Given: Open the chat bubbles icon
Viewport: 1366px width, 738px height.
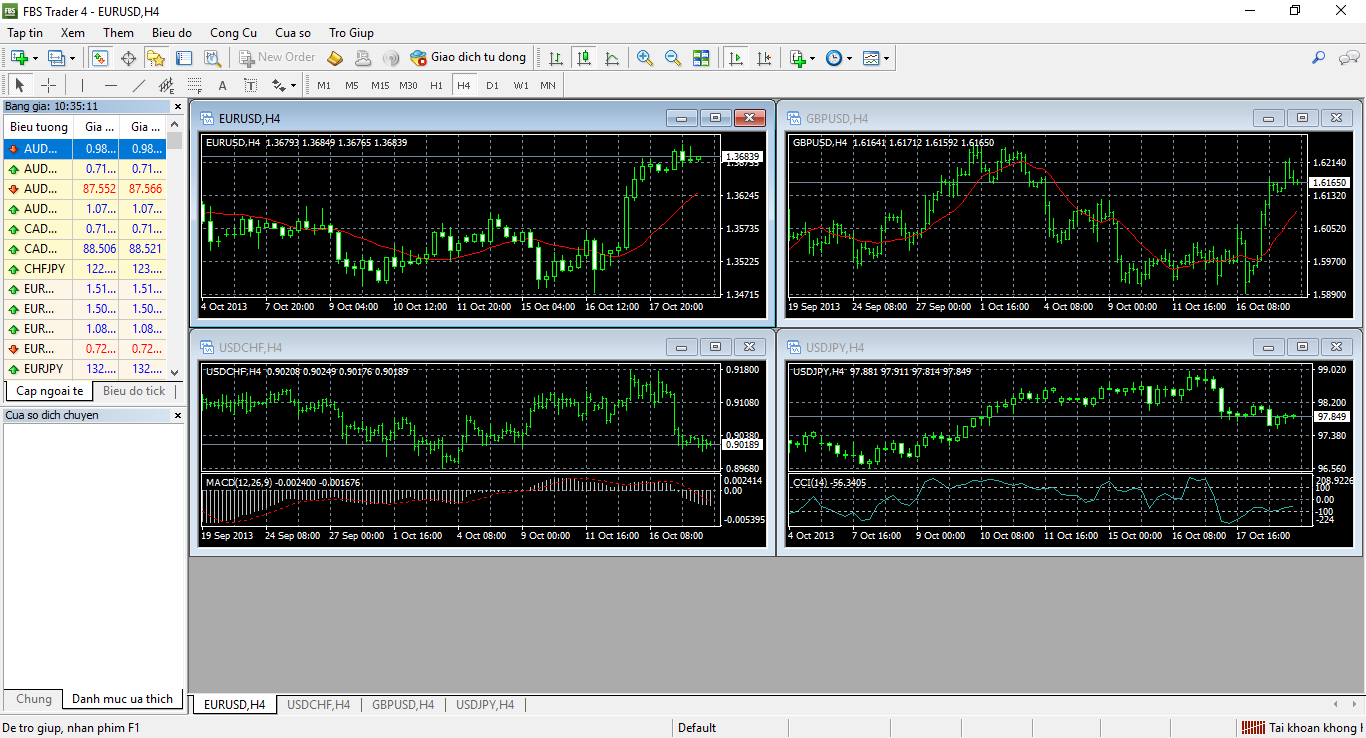Looking at the screenshot, I should coord(1347,58).
